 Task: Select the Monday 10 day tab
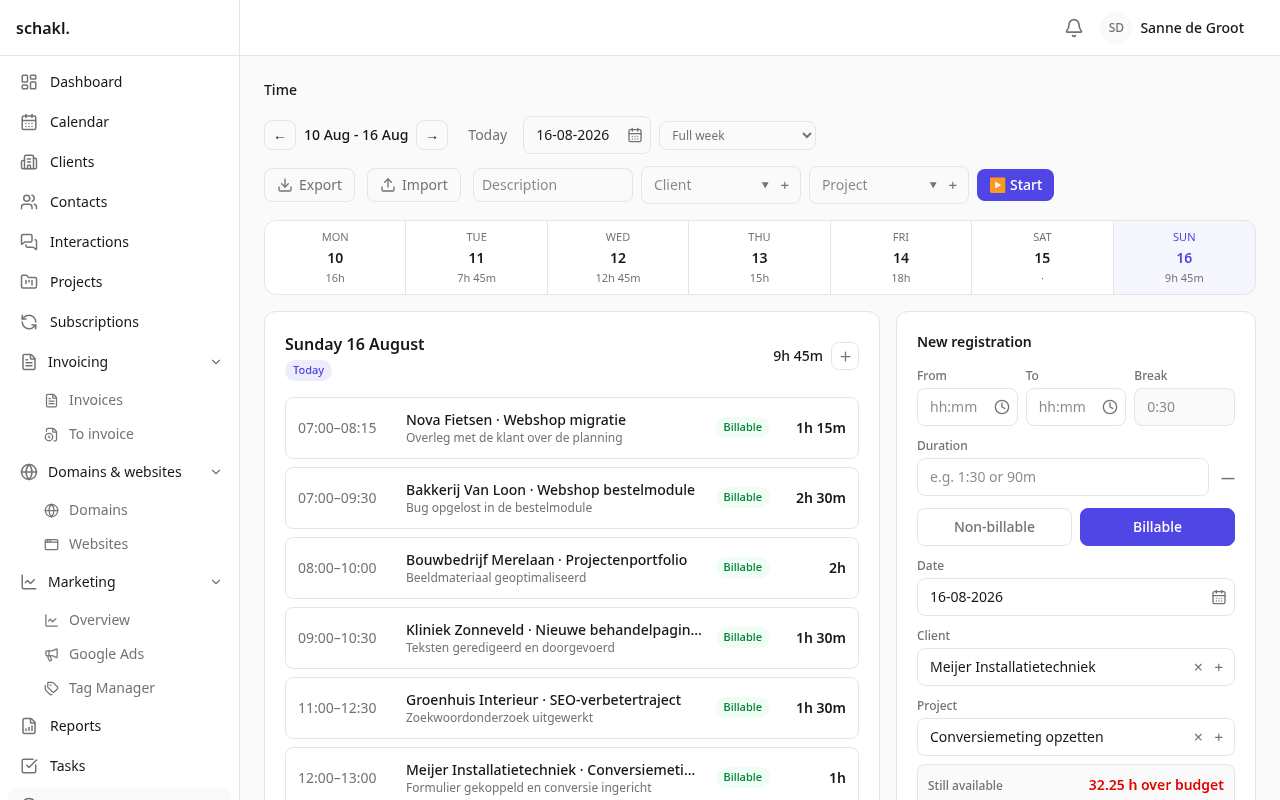(335, 258)
